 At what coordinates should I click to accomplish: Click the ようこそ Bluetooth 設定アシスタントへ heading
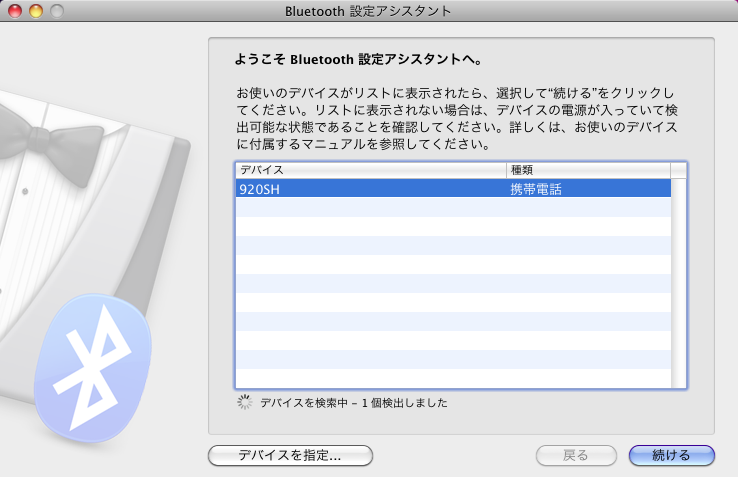[x=359, y=59]
